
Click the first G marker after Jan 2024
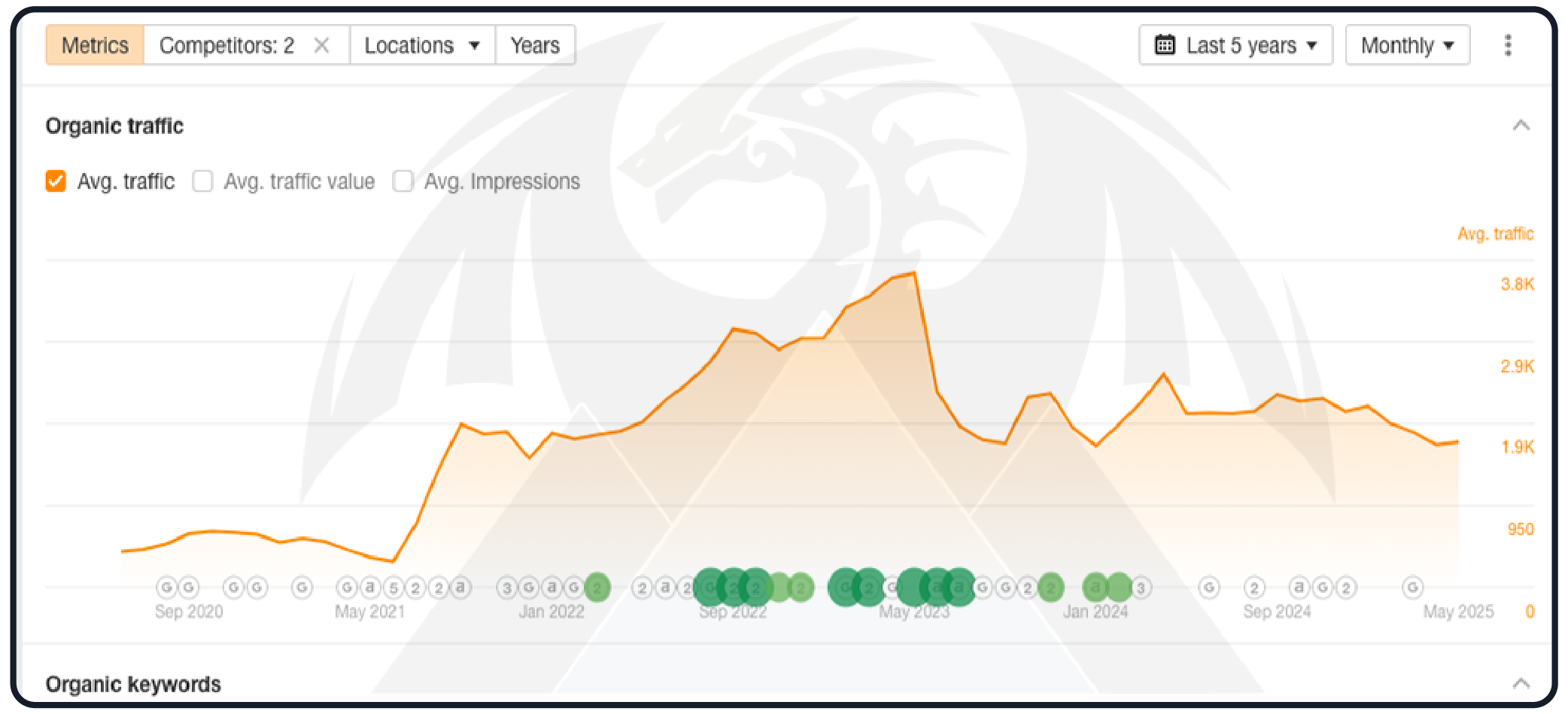[1208, 587]
